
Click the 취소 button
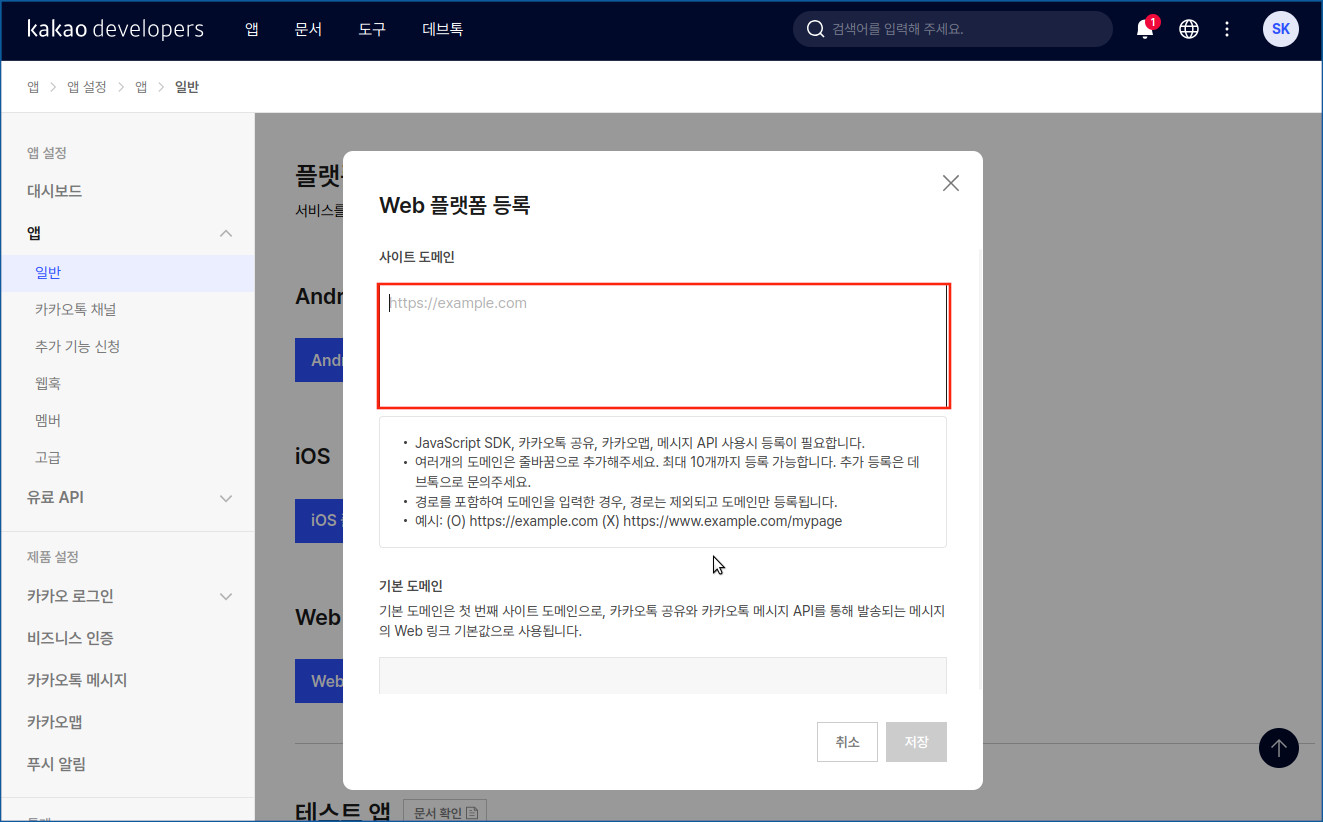847,742
